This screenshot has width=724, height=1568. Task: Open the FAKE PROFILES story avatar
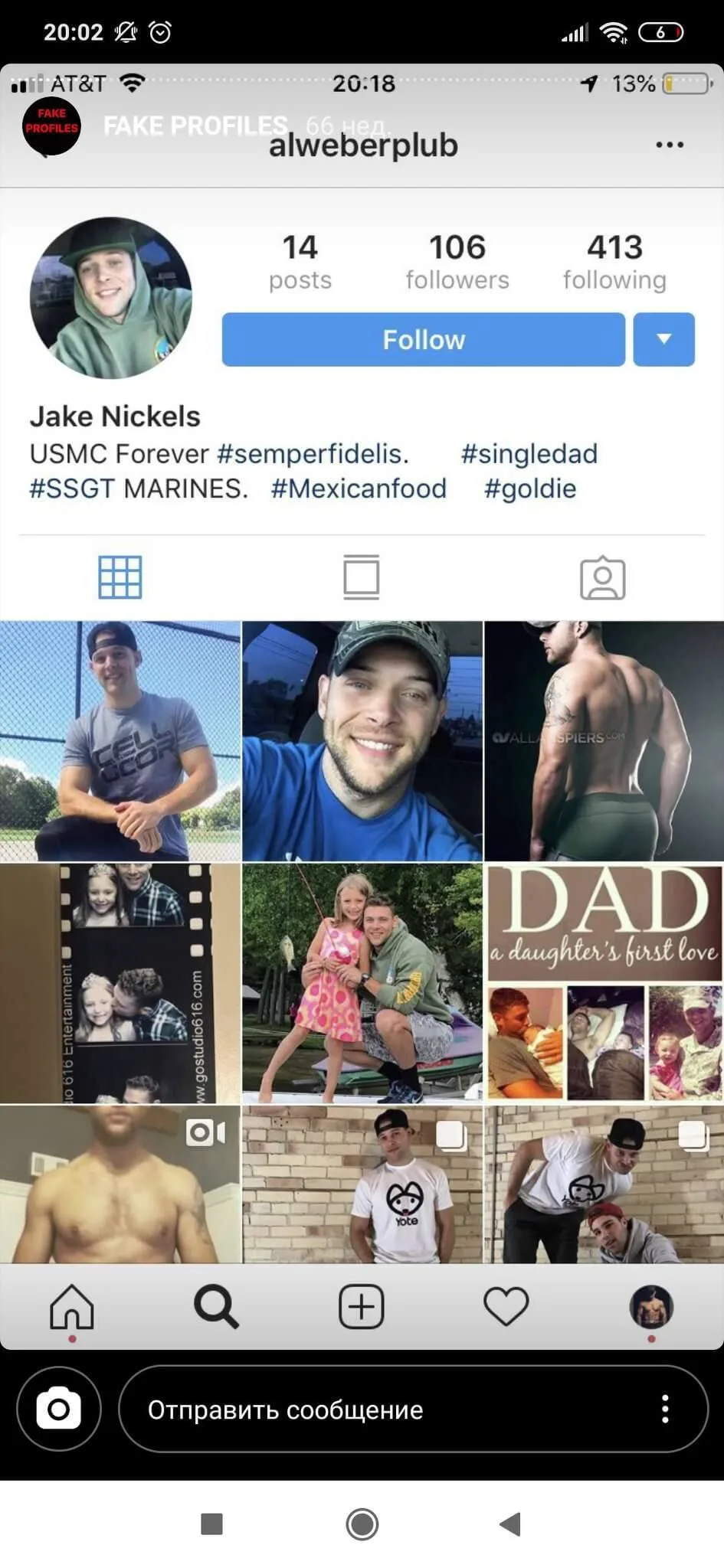(51, 126)
